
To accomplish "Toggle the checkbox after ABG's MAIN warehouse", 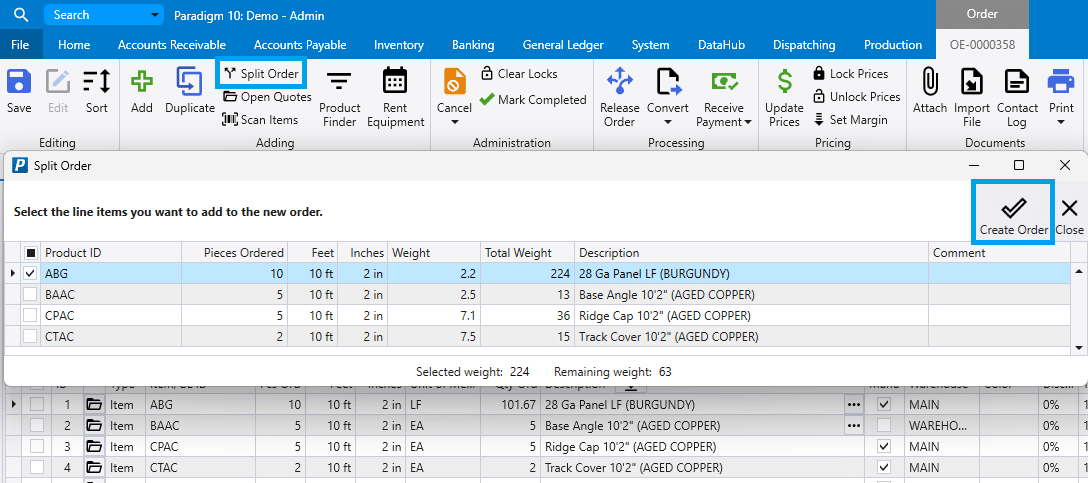I will coord(884,404).
